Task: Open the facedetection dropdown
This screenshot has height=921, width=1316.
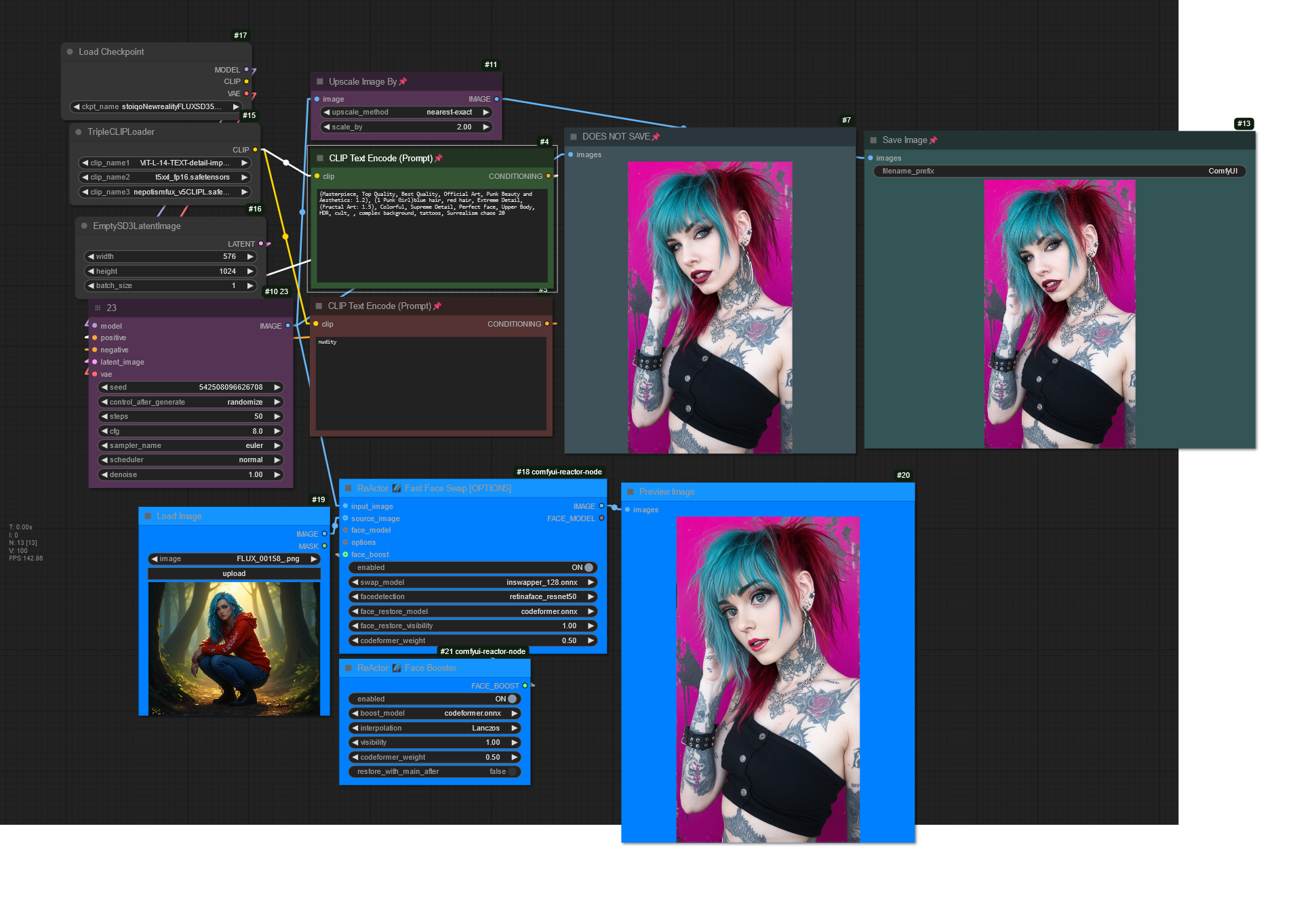Action: [473, 596]
